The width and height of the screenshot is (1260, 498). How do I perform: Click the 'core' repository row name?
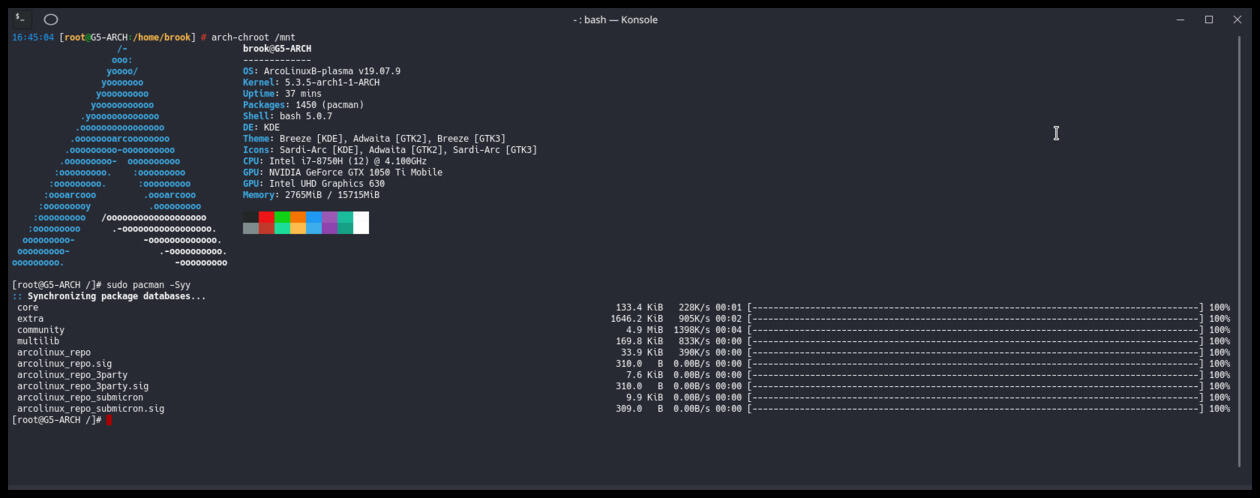[x=28, y=307]
